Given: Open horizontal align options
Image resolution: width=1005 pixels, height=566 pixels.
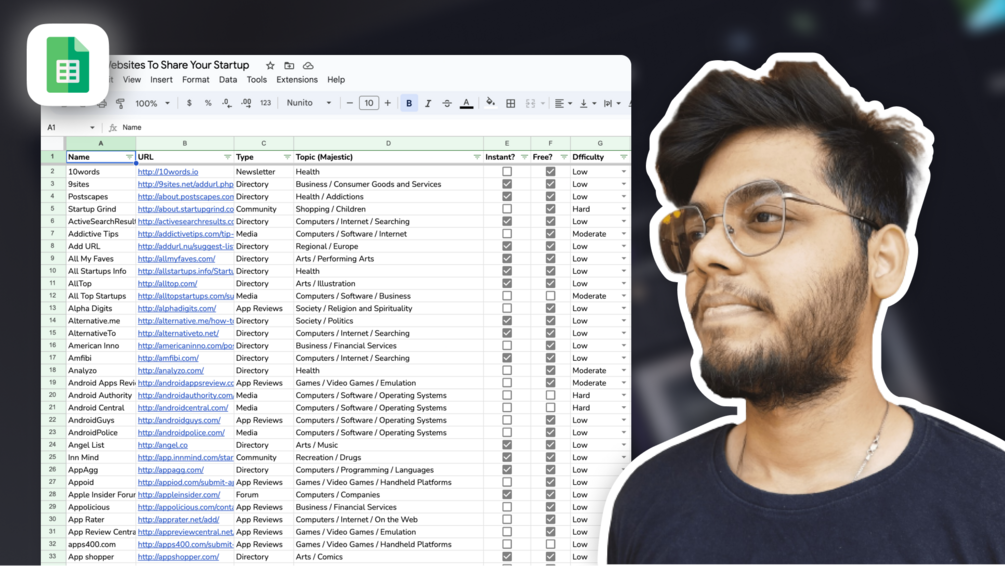Looking at the screenshot, I should click(x=563, y=103).
